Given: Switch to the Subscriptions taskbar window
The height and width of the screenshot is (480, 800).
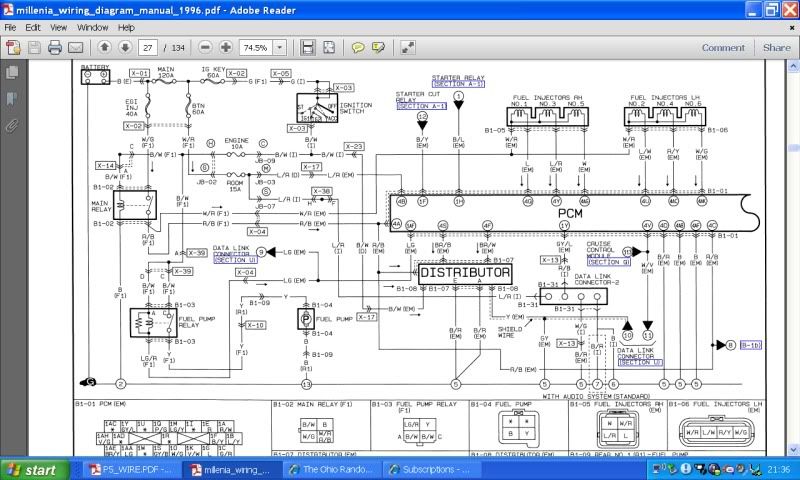Looking at the screenshot, I should [432, 469].
